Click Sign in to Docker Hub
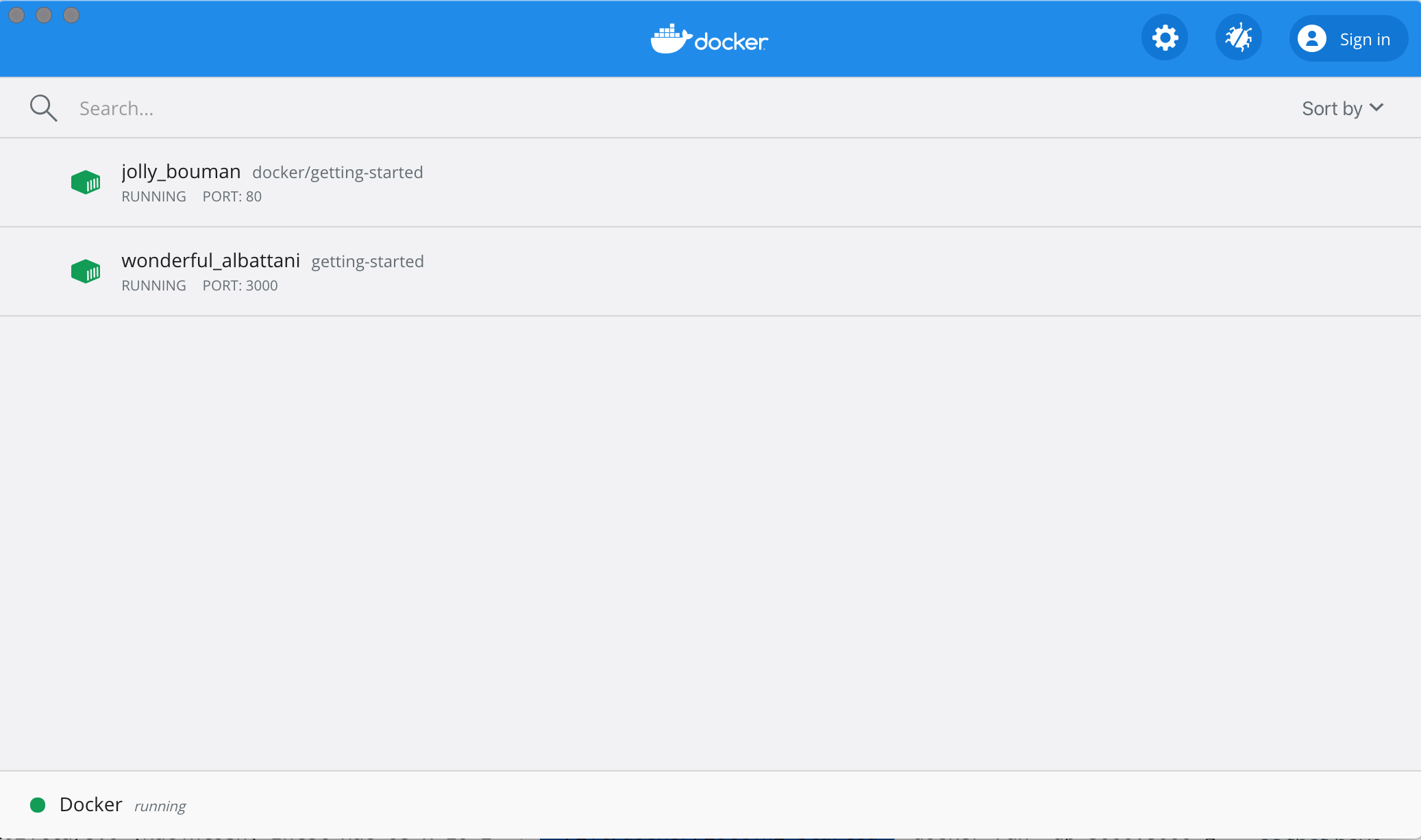The image size is (1421, 840). click(1365, 38)
